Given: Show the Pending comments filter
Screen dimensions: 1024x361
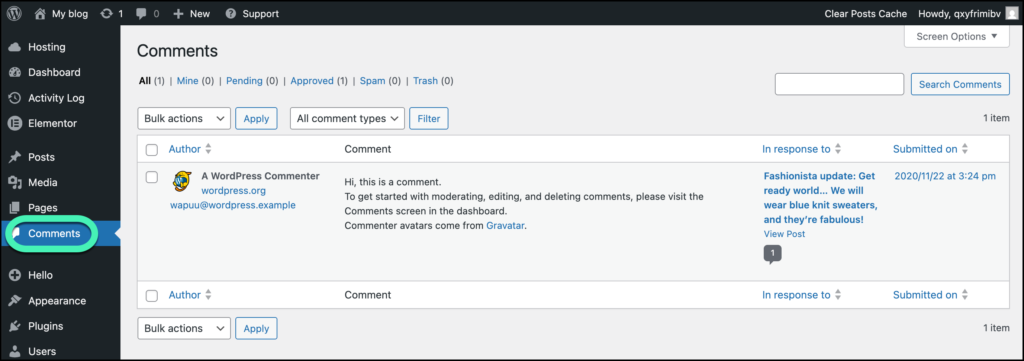Looking at the screenshot, I should pyautogui.click(x=244, y=81).
